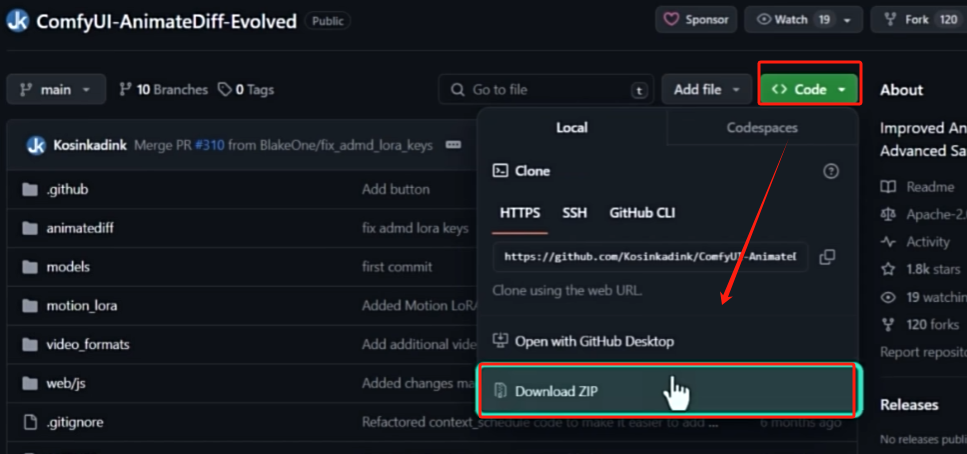Click Kosinkadink's avatar in commit row
The height and width of the screenshot is (454, 967).
(36, 145)
